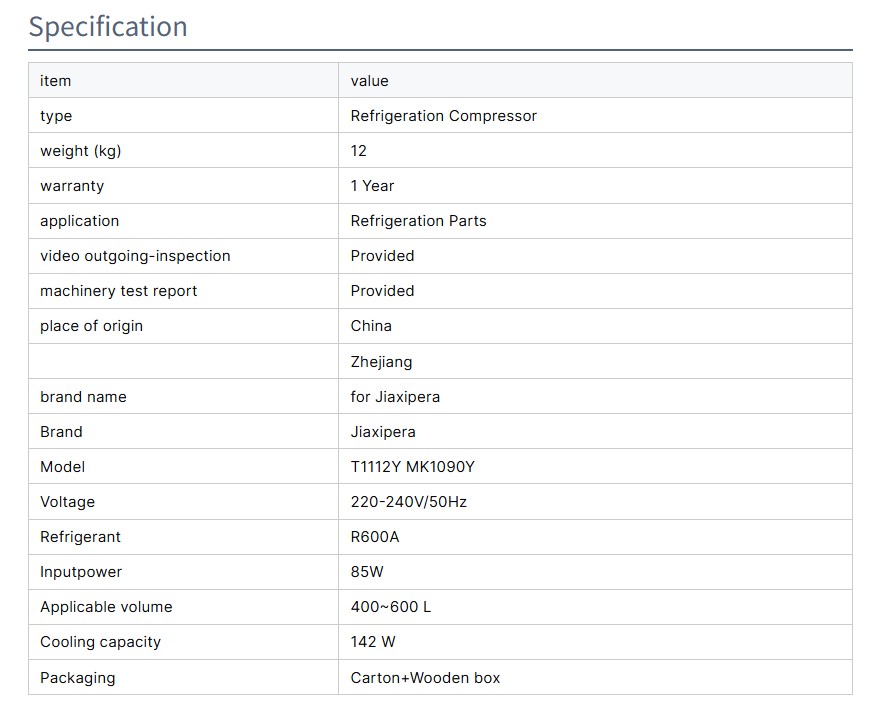The height and width of the screenshot is (714, 874).
Task: Click the 'Inputpower' row label
Action: [81, 572]
